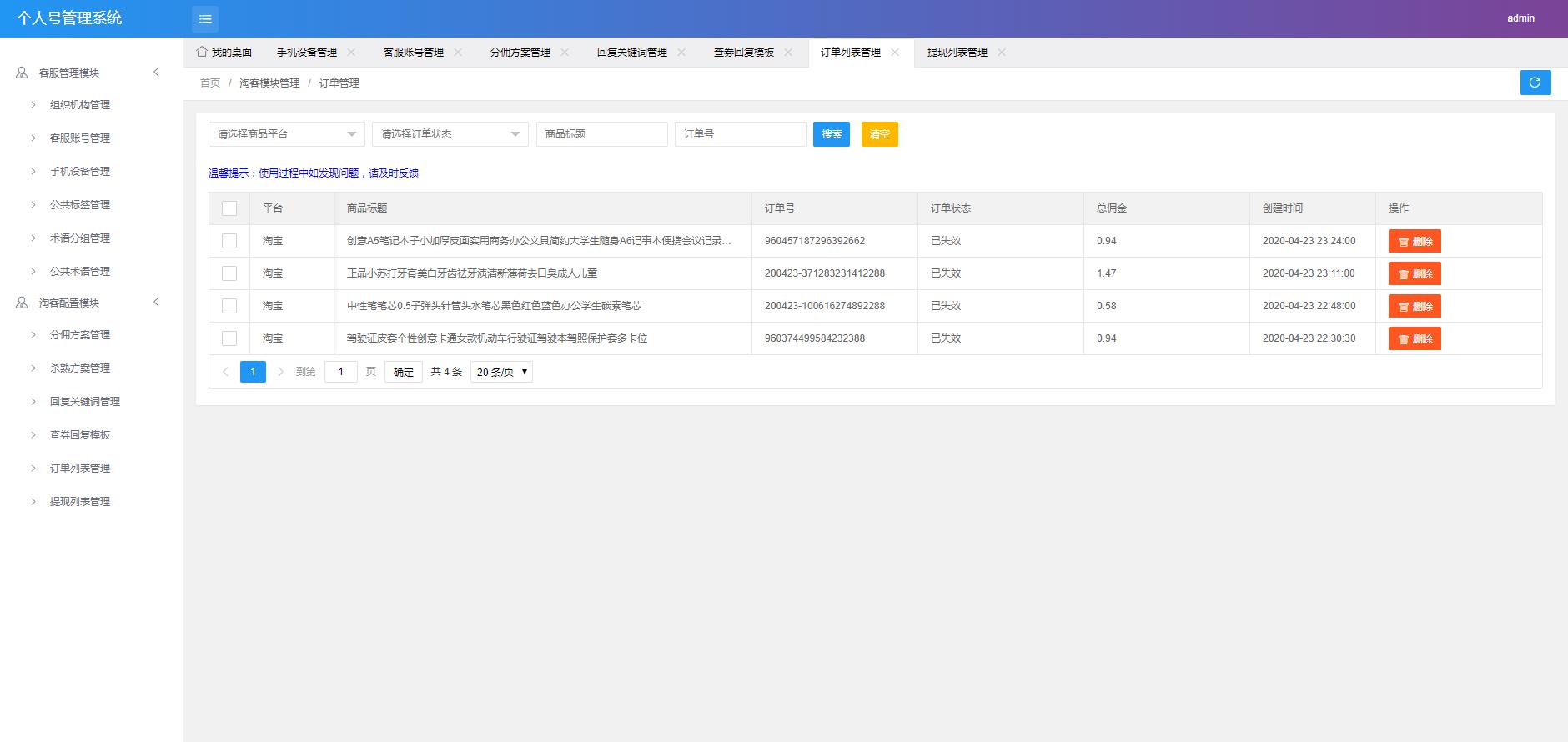Select all rows with header checkbox
This screenshot has height=742, width=1568.
[x=229, y=208]
